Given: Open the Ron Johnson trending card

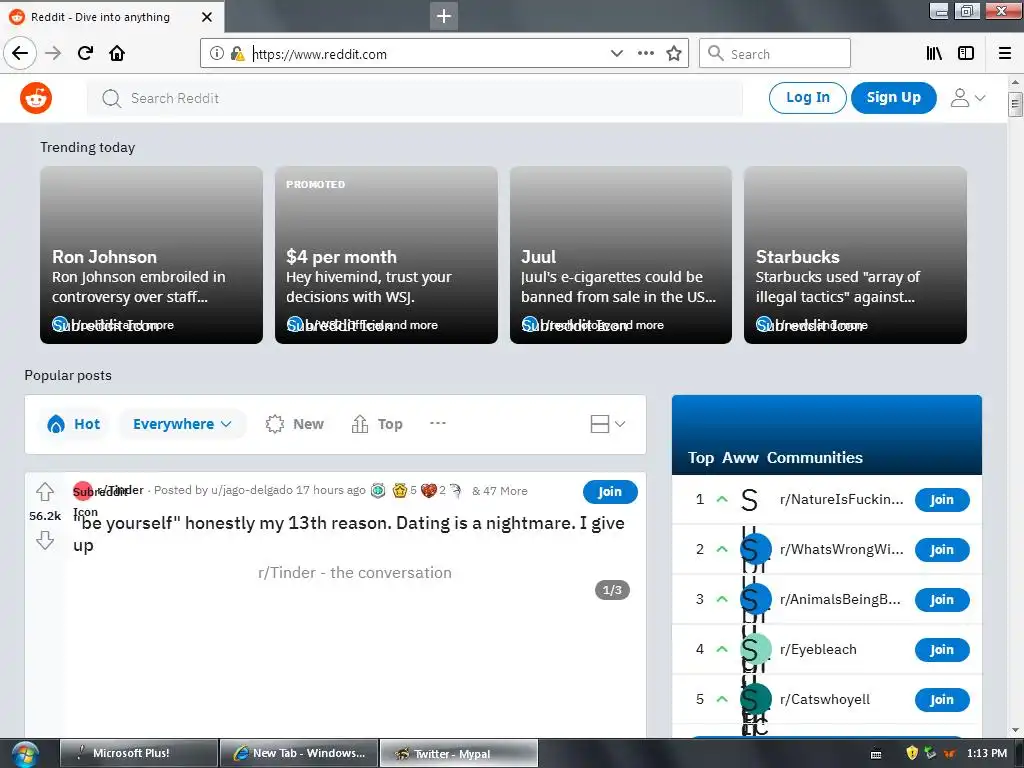Looking at the screenshot, I should [x=152, y=255].
